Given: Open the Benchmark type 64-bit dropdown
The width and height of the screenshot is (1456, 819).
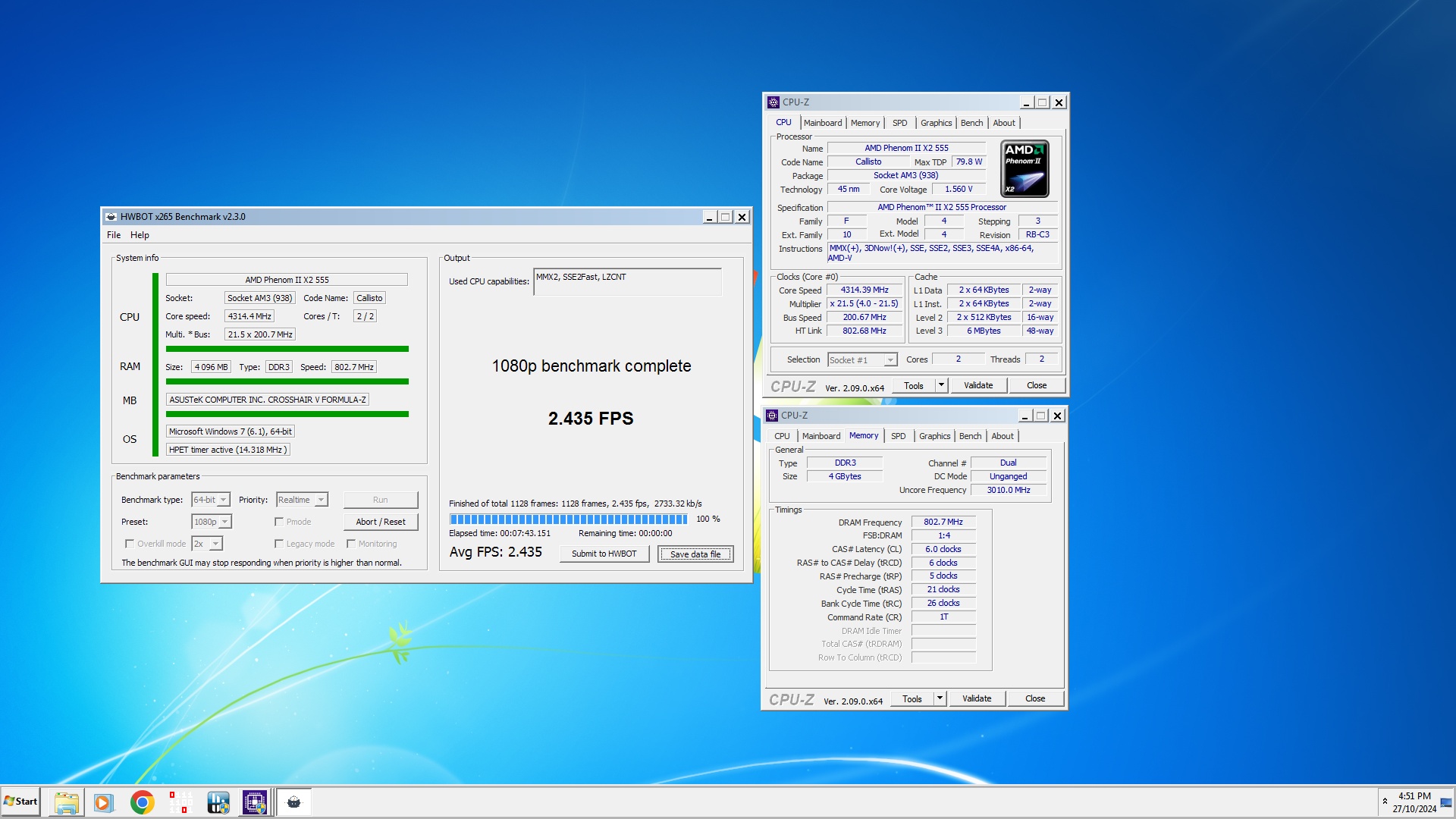Looking at the screenshot, I should (x=211, y=500).
